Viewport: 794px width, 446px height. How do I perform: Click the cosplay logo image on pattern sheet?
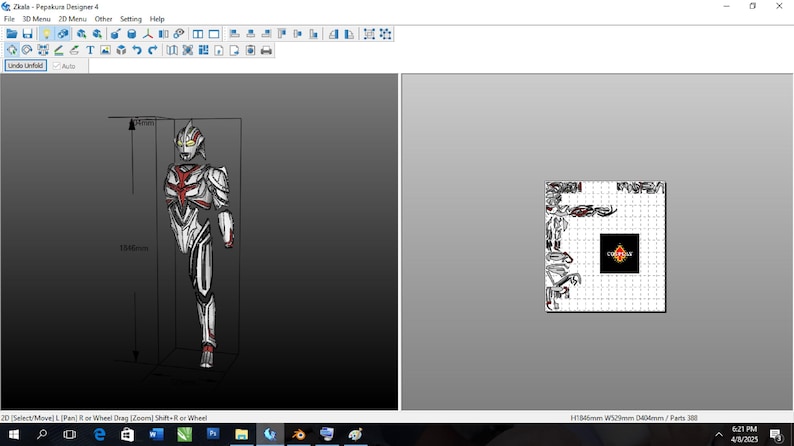coord(619,253)
